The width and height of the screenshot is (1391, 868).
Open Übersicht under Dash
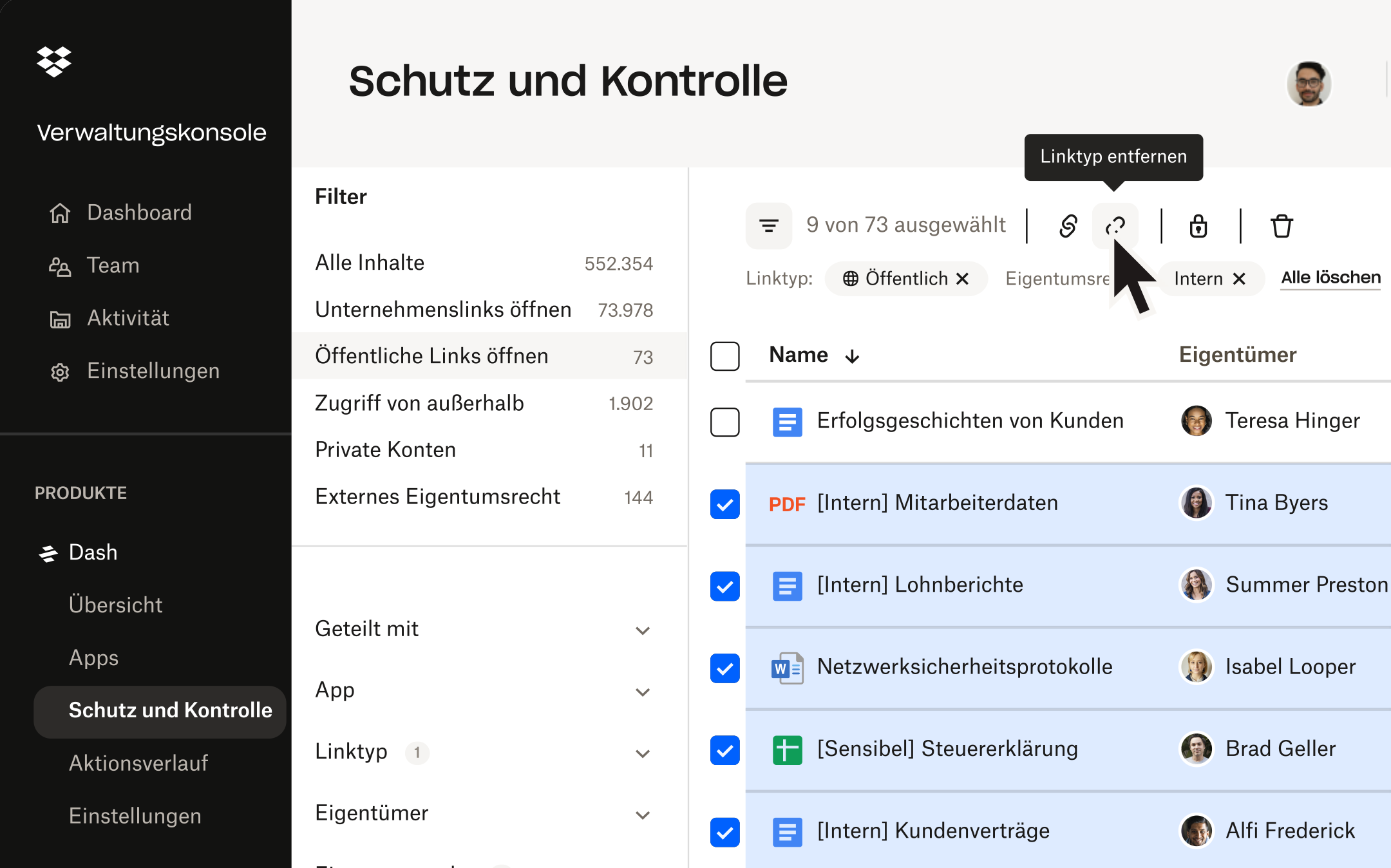pyautogui.click(x=115, y=605)
